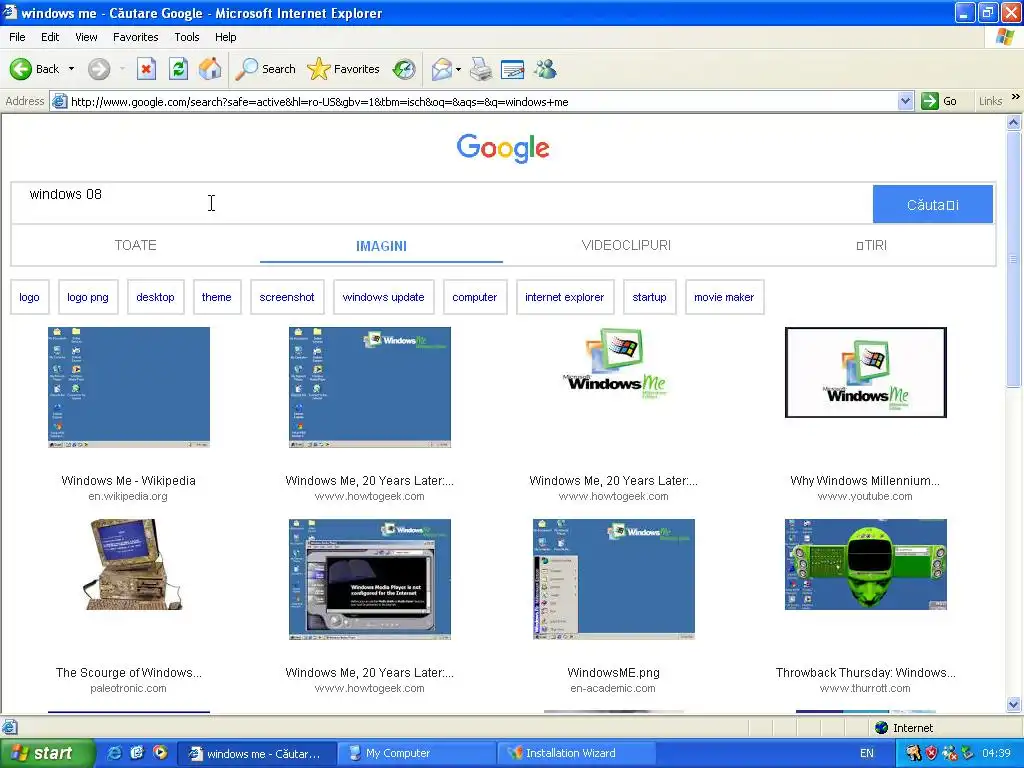Select the windows update suggestion chip
1024x768 pixels.
point(383,297)
